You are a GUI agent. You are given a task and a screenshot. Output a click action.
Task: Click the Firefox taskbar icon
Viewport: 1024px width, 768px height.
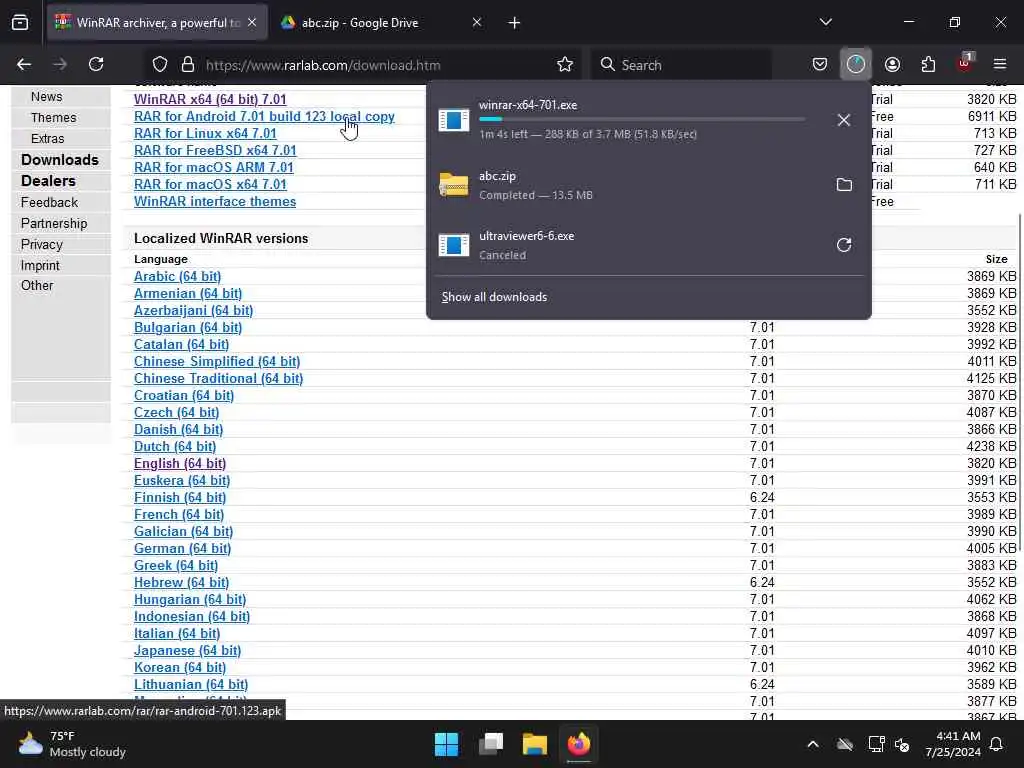click(579, 744)
